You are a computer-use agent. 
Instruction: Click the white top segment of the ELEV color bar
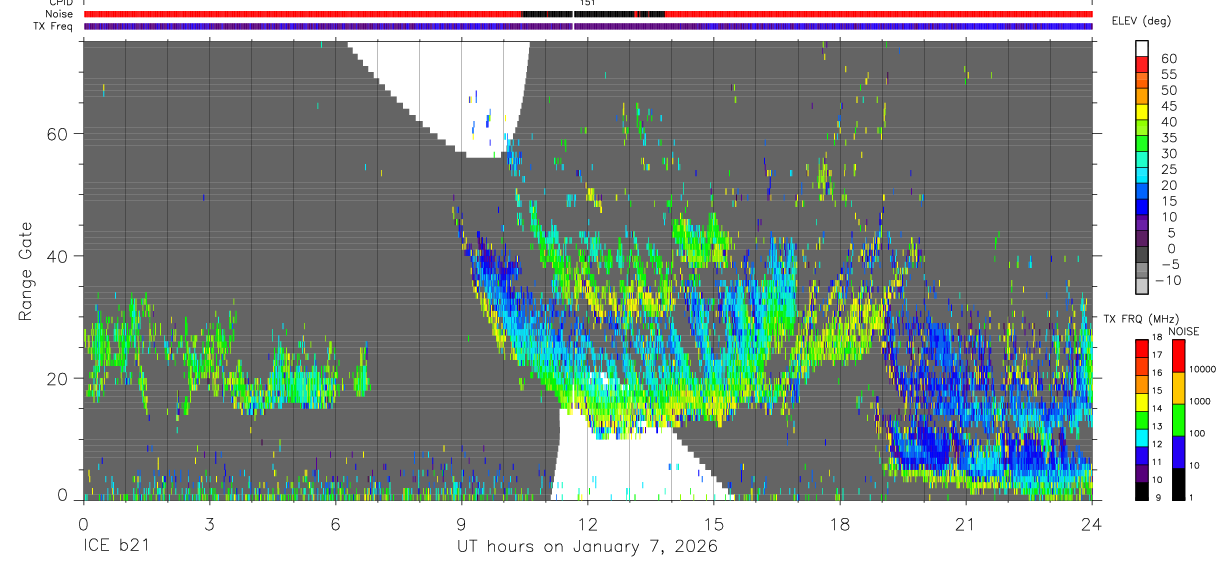click(x=1142, y=48)
